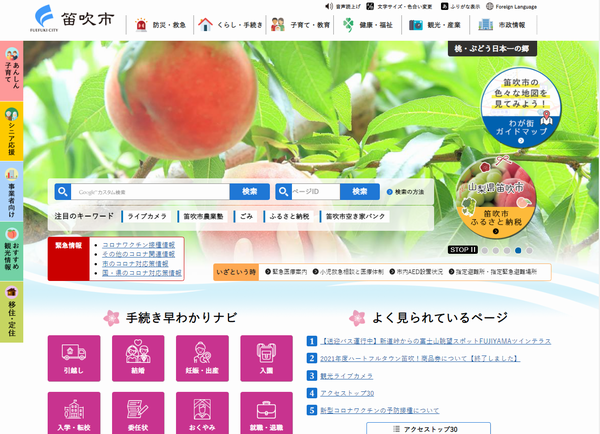The width and height of the screenshot is (600, 434).
Task: Click the 妊娠・出産 icon tile
Action: coord(202,359)
